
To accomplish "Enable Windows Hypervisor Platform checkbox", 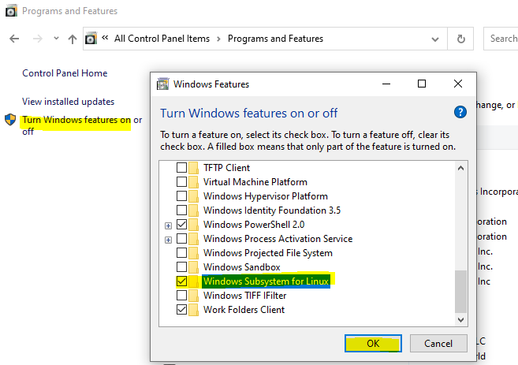I will coord(182,196).
